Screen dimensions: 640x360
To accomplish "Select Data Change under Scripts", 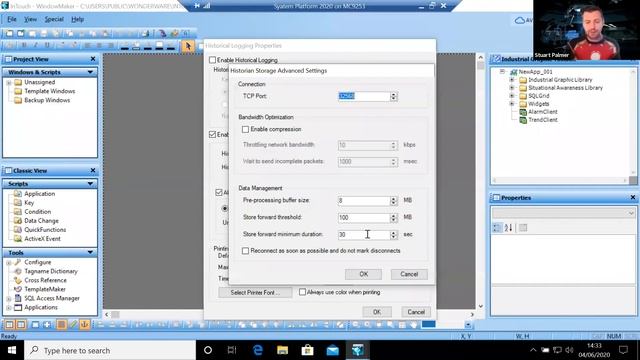I will click(41, 220).
